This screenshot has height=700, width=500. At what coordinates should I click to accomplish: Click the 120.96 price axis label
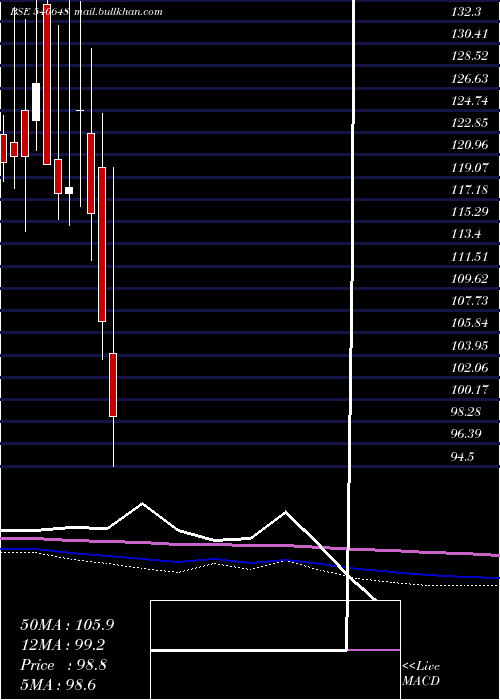click(470, 145)
